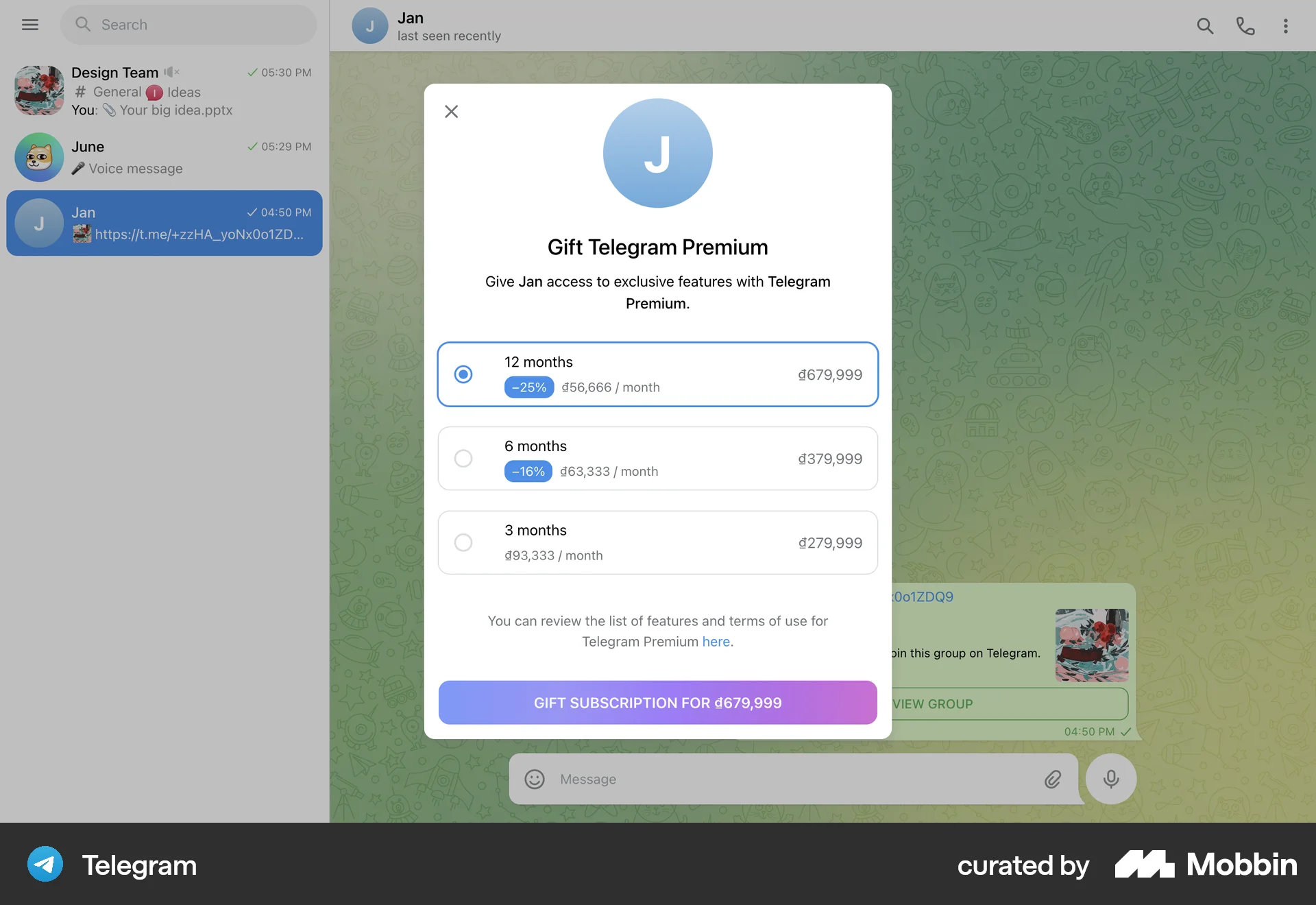Open the June conversation in the sidebar

tap(164, 157)
